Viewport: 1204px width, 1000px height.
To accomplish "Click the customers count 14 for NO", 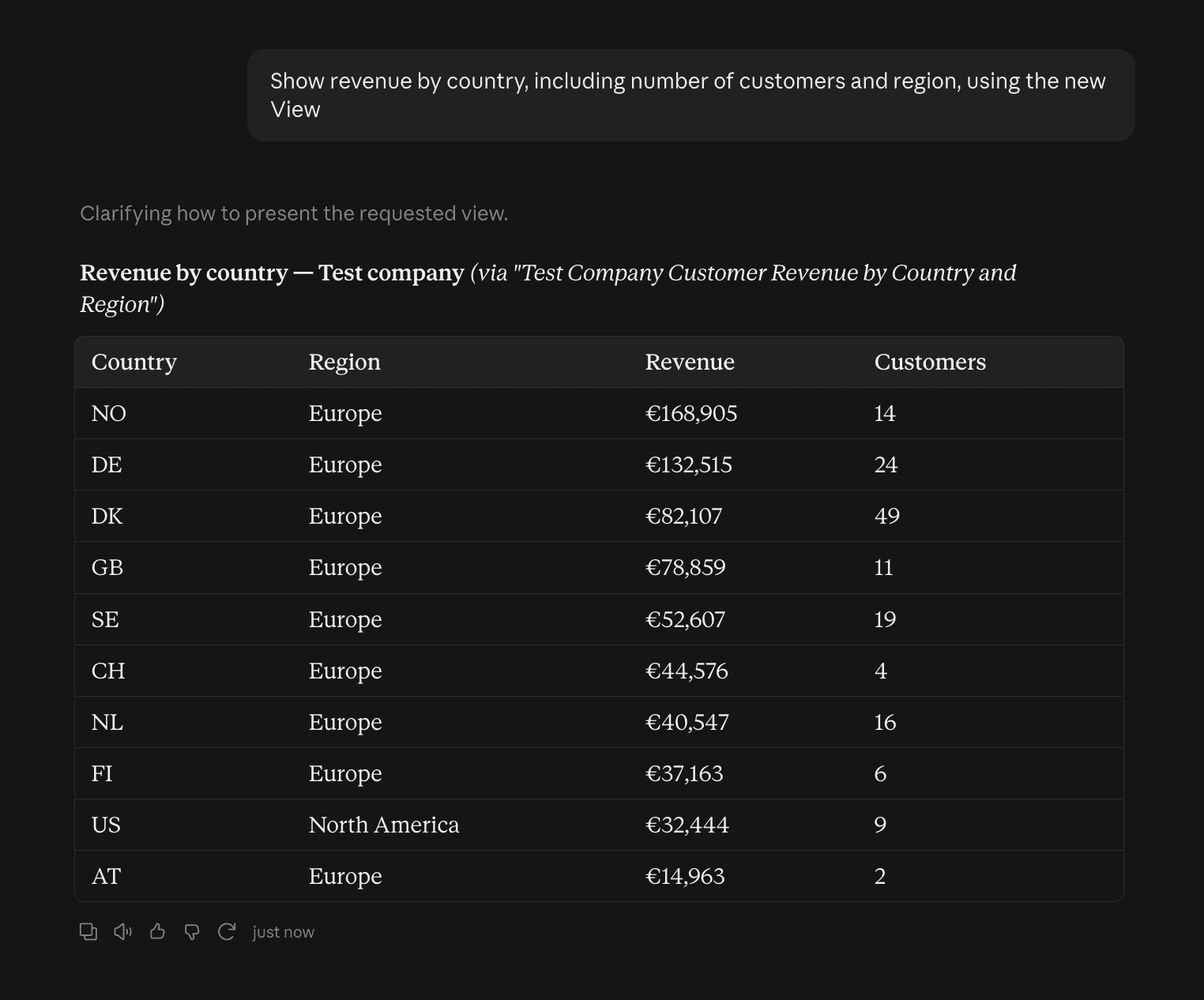I will coord(885,413).
